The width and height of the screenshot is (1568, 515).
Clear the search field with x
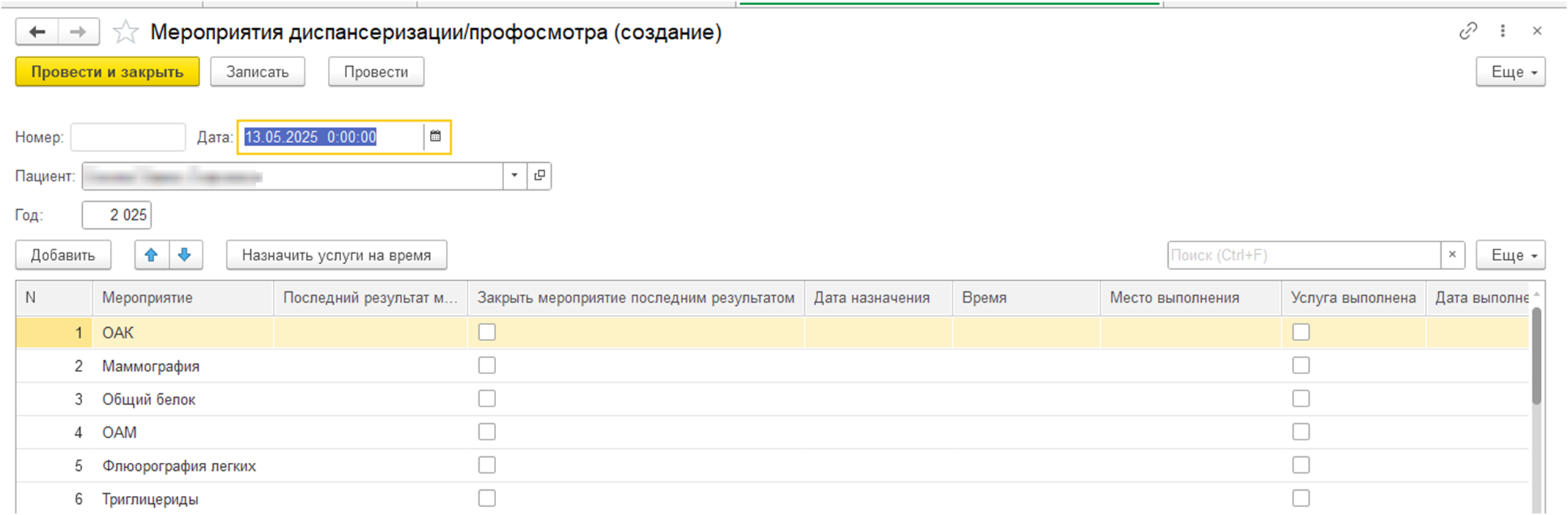coord(1452,255)
